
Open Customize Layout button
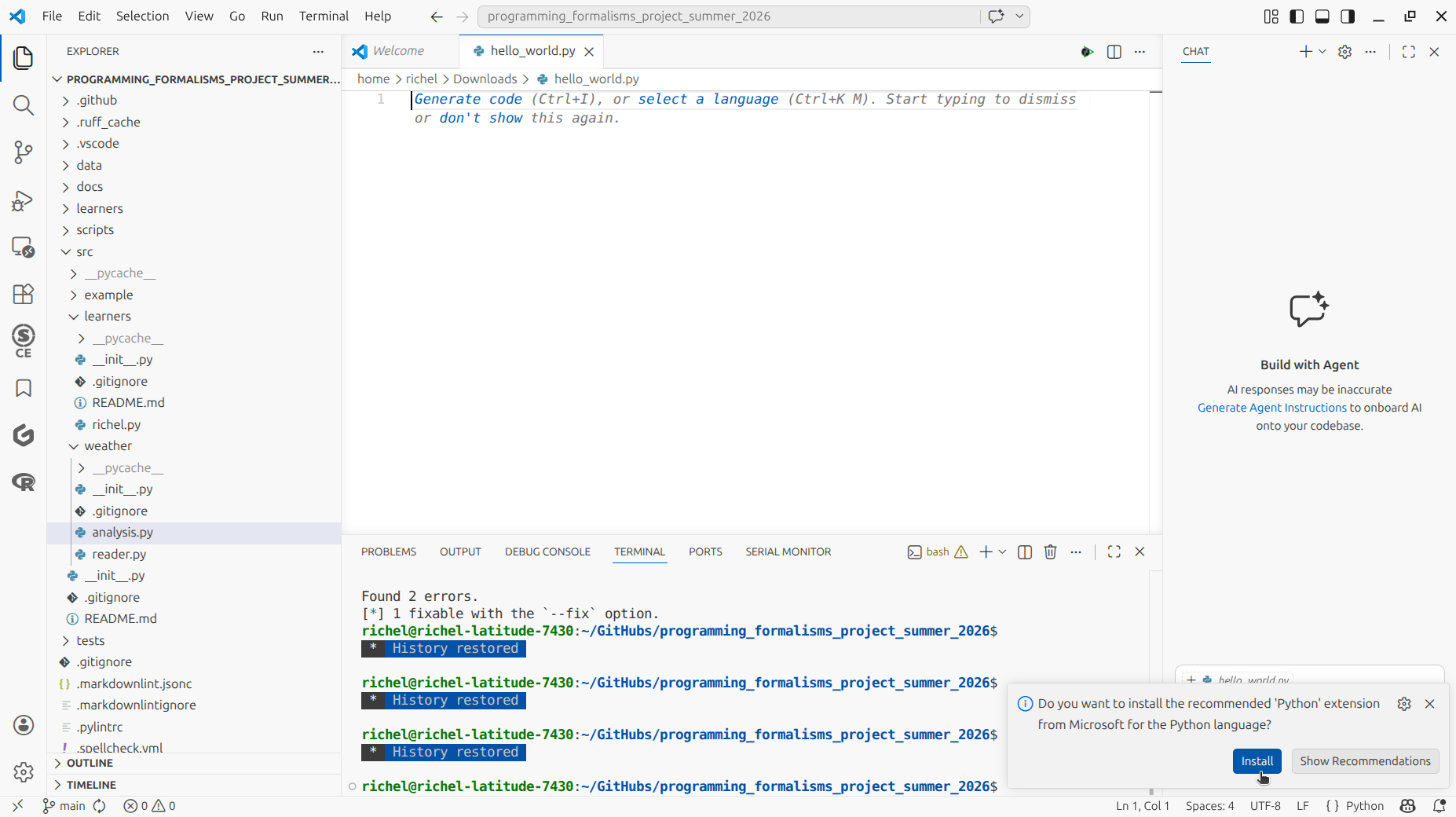(x=1271, y=16)
